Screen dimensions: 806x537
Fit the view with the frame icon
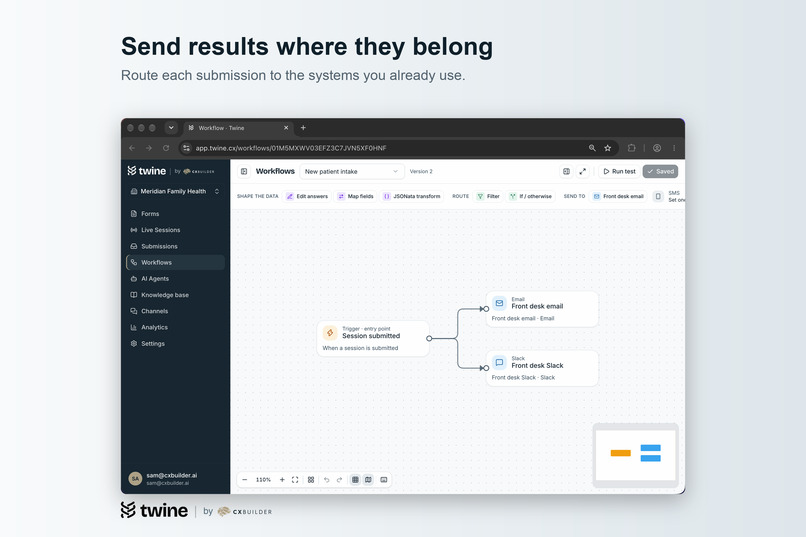pyautogui.click(x=295, y=480)
